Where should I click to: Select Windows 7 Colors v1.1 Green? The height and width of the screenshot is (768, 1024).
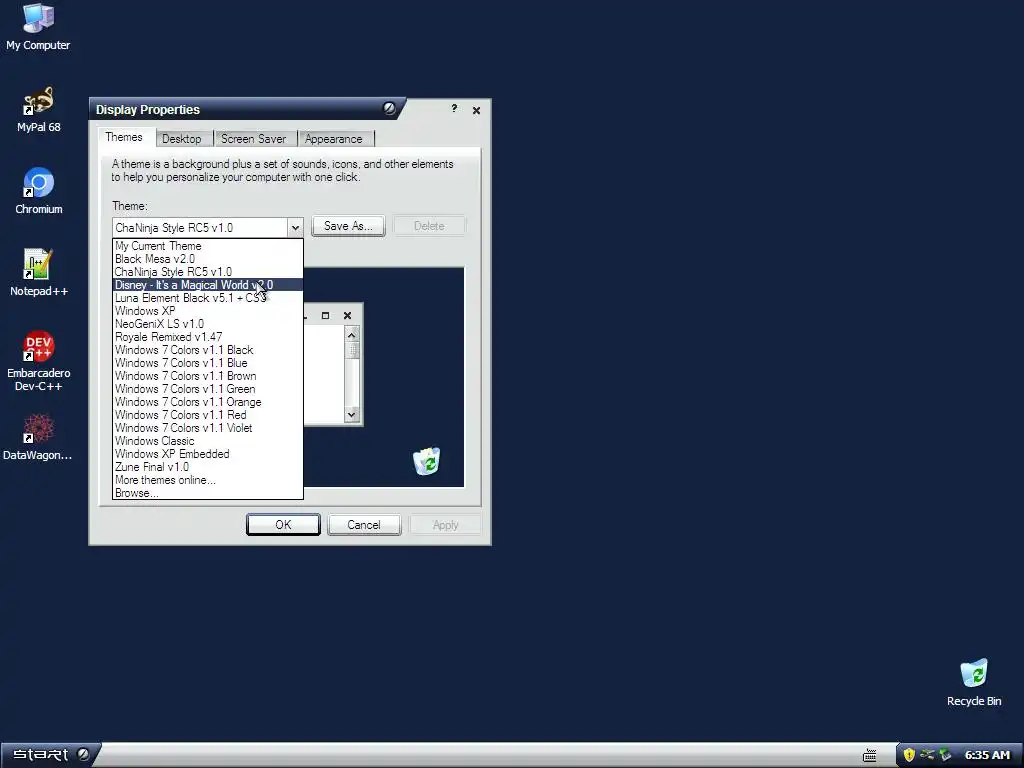[x=208, y=389]
